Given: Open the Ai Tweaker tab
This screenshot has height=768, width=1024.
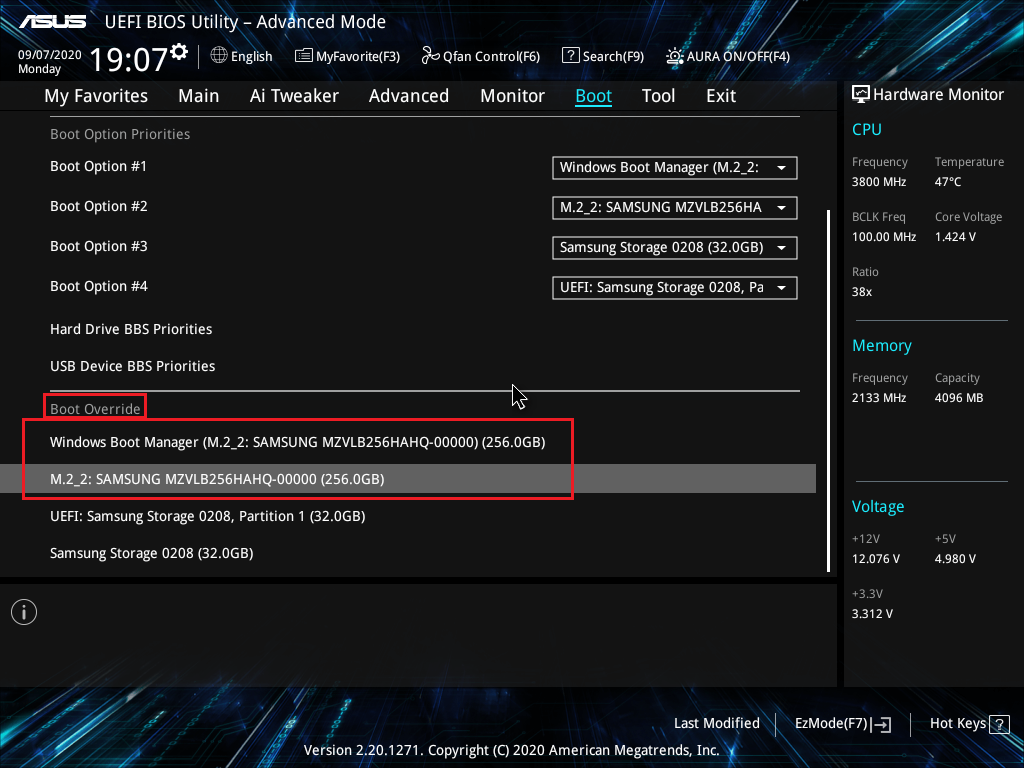Looking at the screenshot, I should pos(294,96).
